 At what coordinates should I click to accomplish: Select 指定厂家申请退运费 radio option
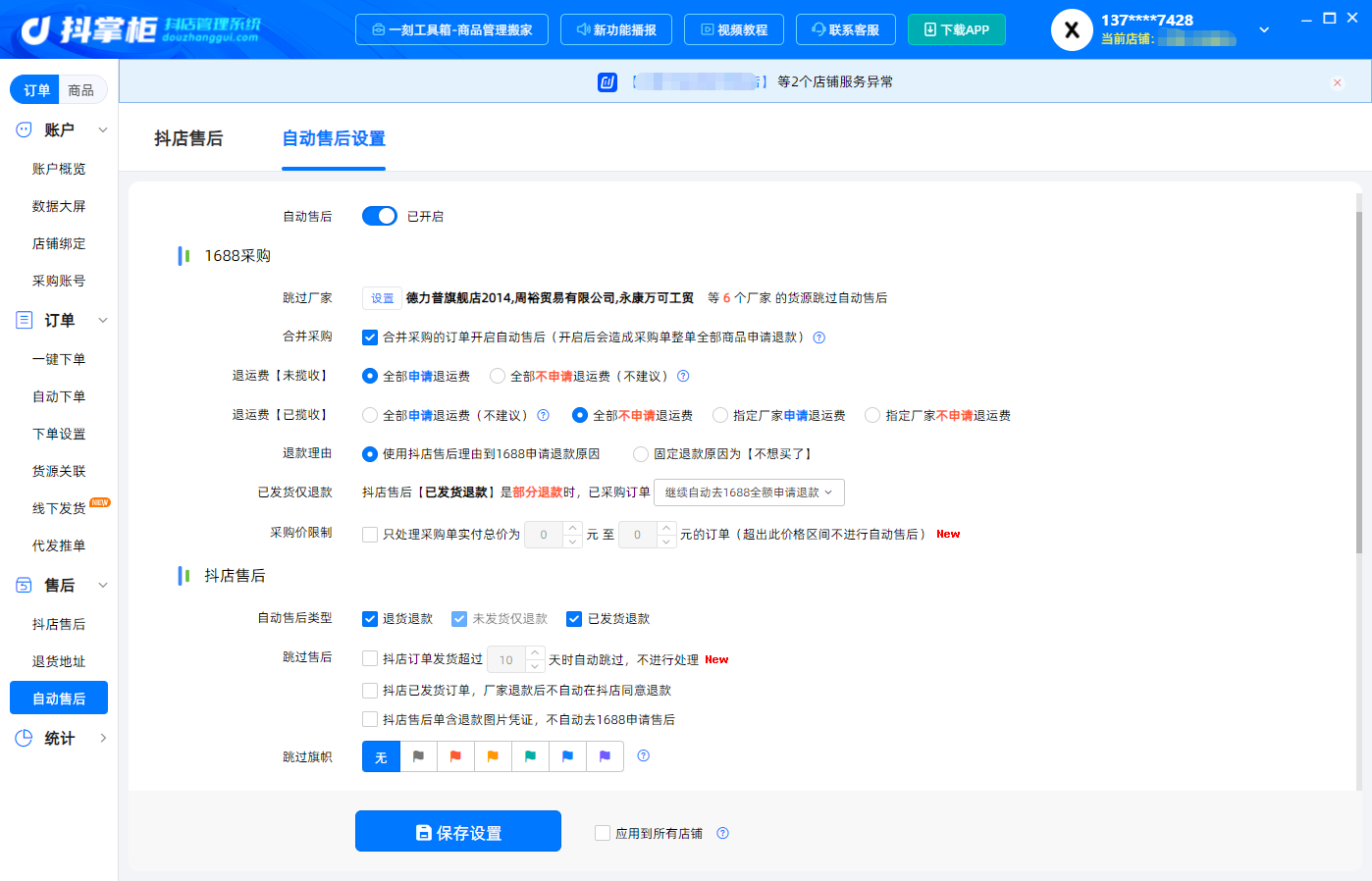point(720,415)
